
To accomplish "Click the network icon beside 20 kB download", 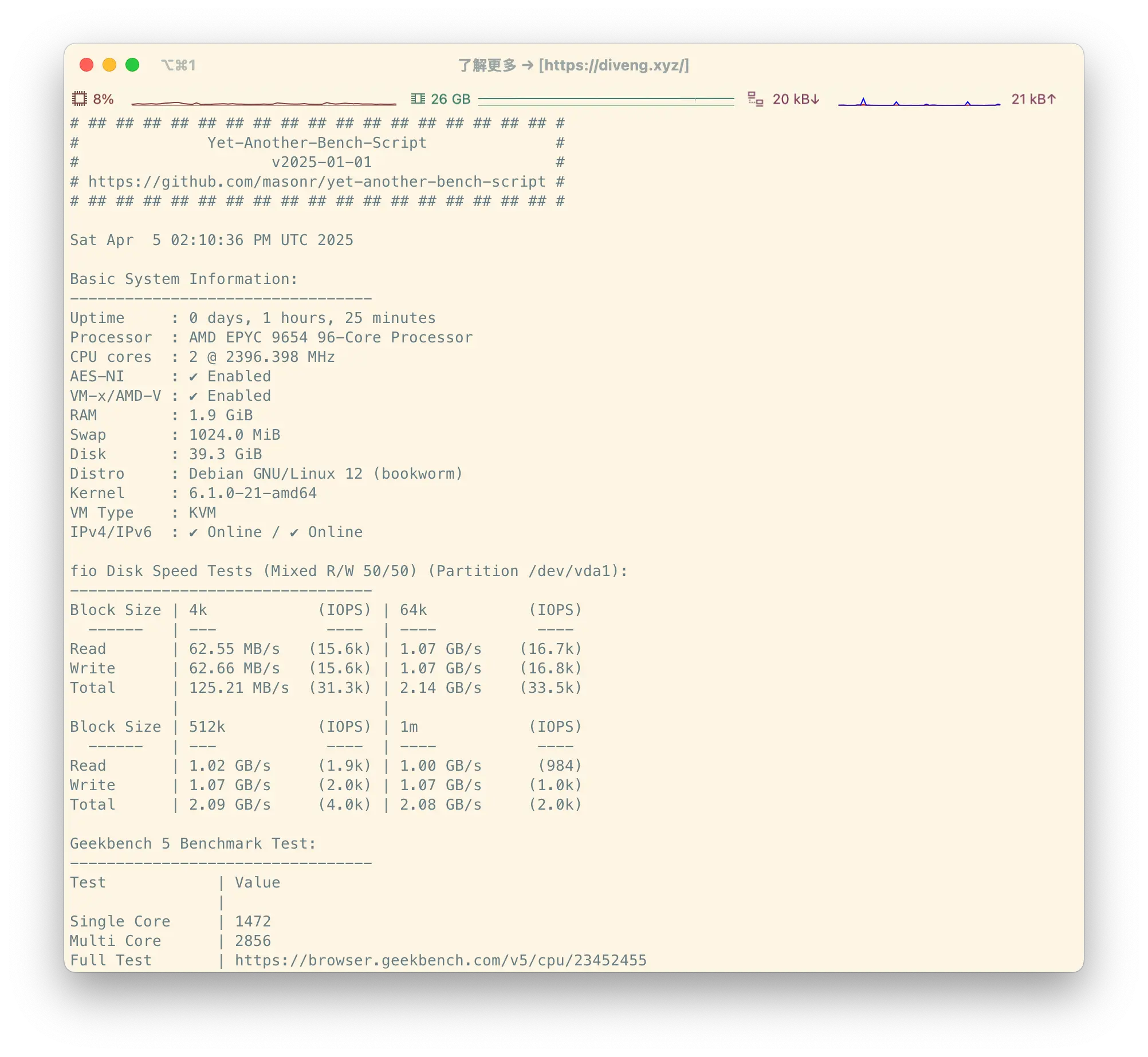I will (755, 99).
